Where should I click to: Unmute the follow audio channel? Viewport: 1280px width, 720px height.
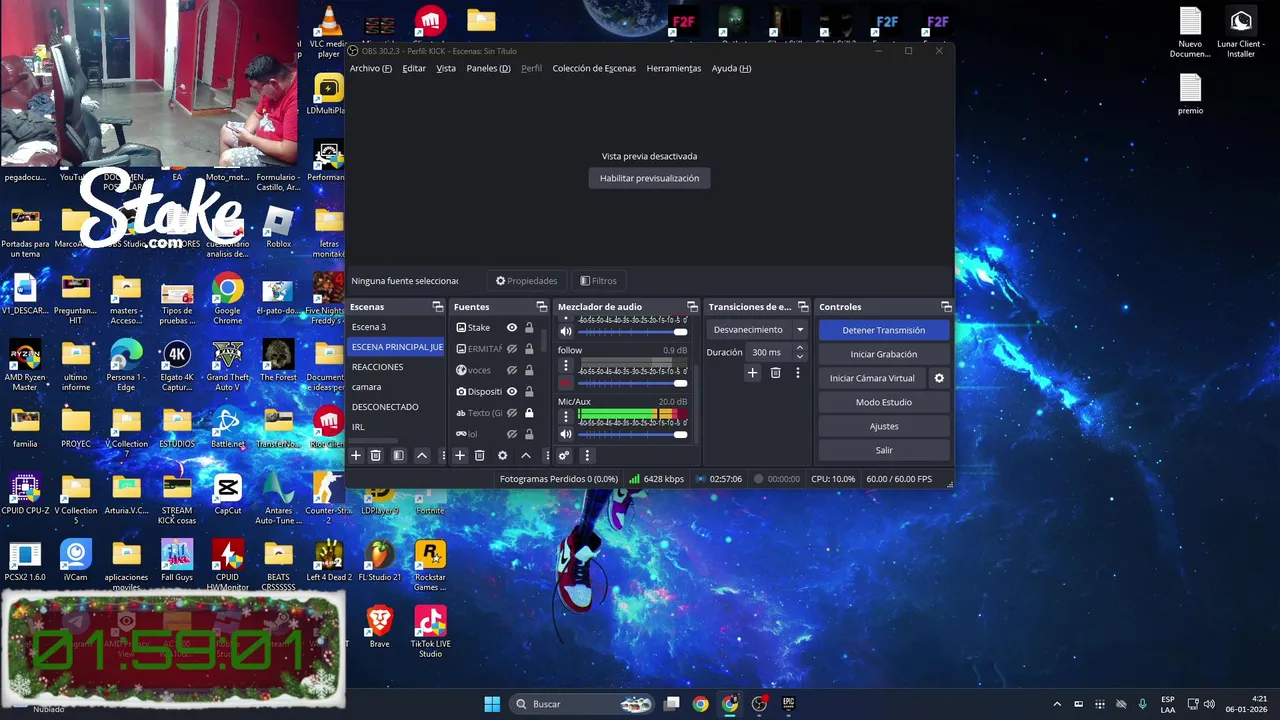(x=566, y=383)
